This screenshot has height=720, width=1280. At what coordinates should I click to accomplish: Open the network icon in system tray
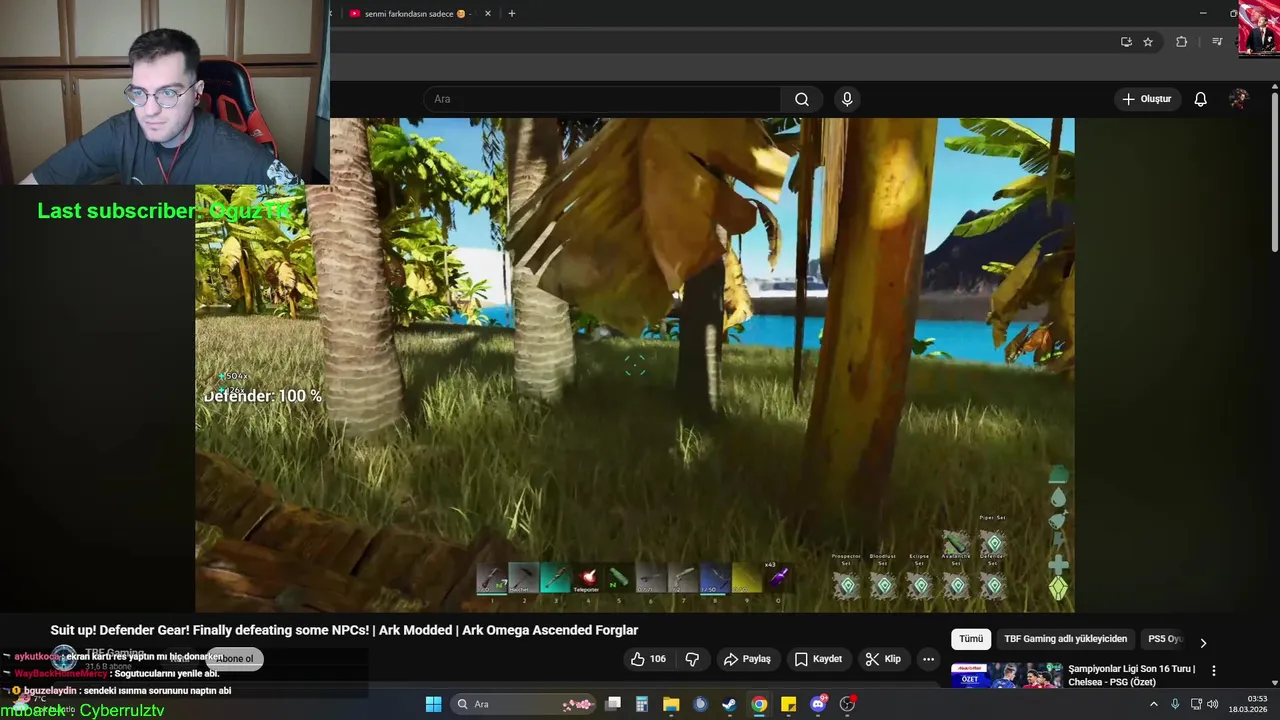click(x=1196, y=704)
